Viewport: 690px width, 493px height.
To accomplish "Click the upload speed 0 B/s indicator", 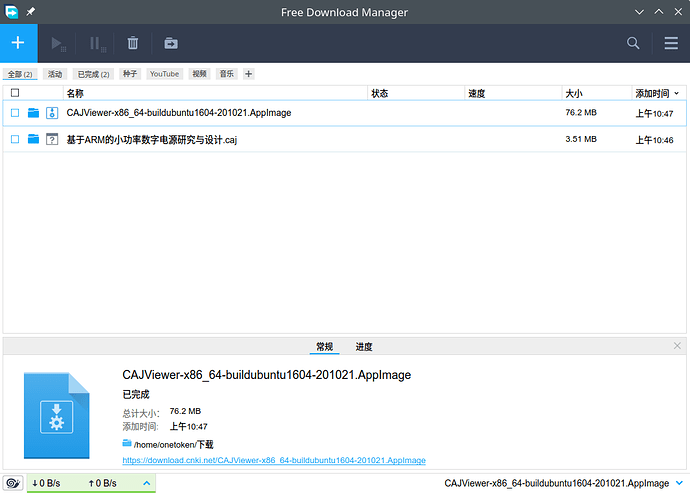I will [x=103, y=483].
